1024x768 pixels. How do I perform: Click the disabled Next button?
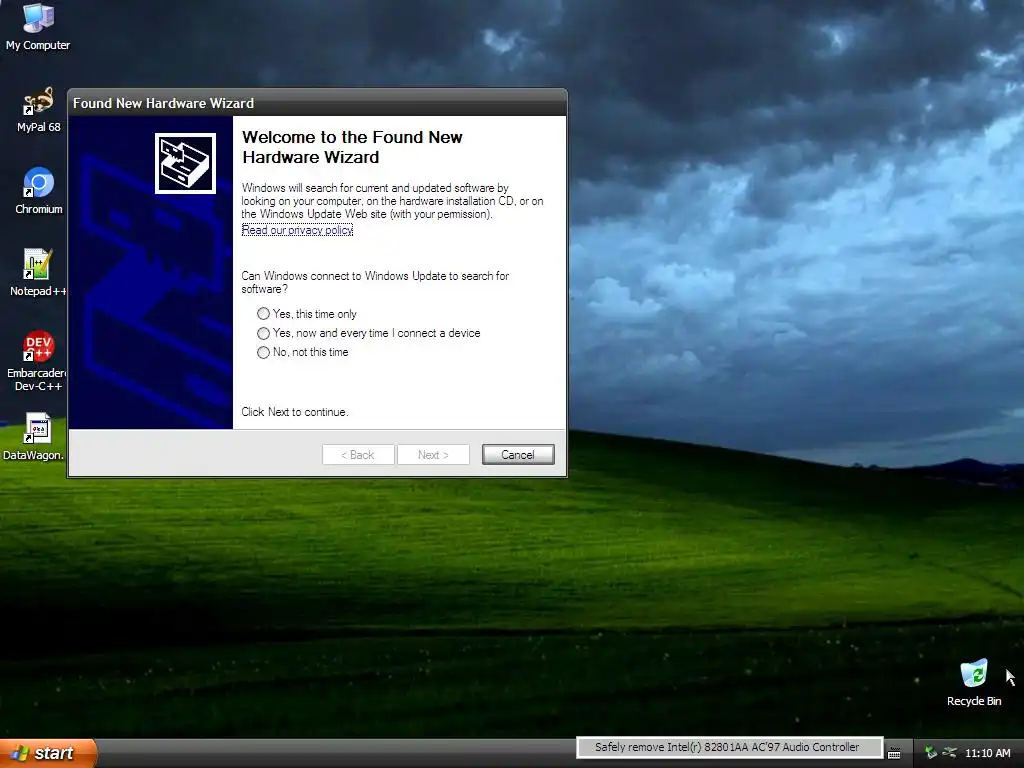433,455
